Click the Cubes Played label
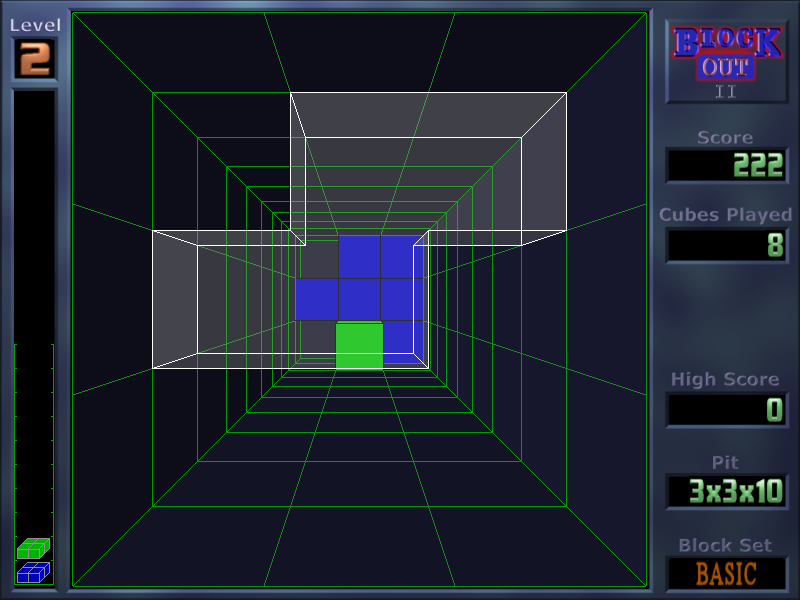 click(725, 215)
